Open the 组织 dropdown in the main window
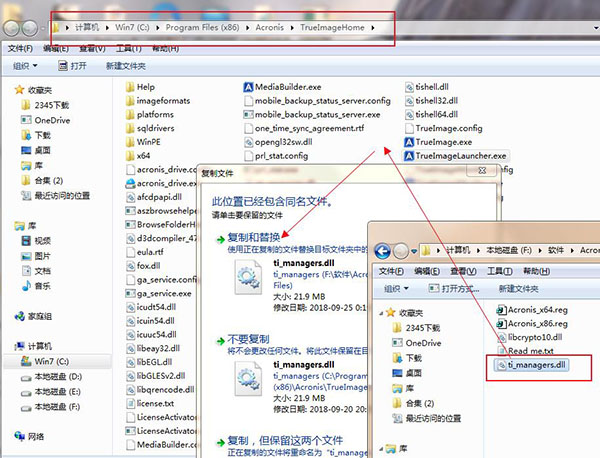600x458 pixels. pos(25,66)
